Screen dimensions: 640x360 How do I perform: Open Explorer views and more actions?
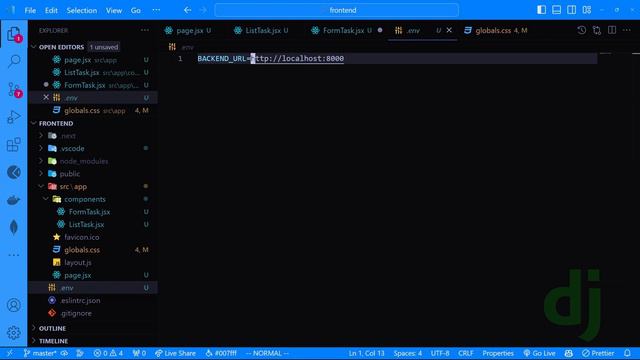tap(144, 30)
